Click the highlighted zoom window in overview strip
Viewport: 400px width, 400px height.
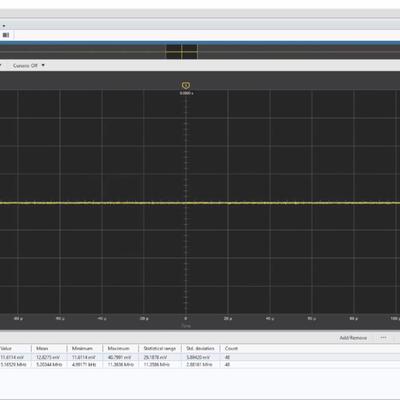click(182, 52)
